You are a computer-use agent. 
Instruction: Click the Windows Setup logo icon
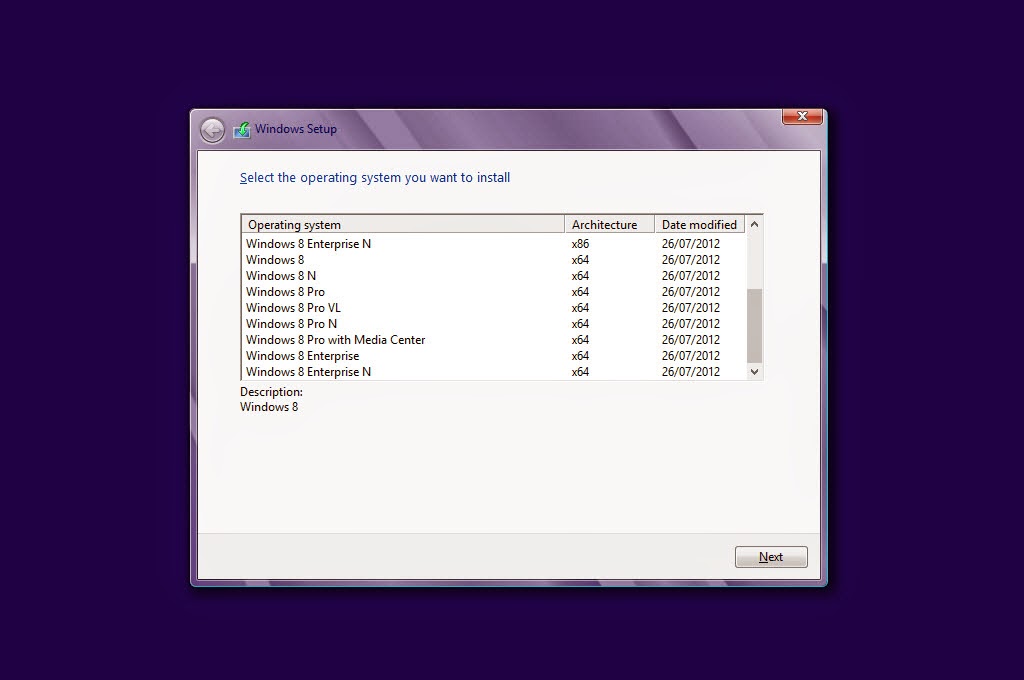241,129
